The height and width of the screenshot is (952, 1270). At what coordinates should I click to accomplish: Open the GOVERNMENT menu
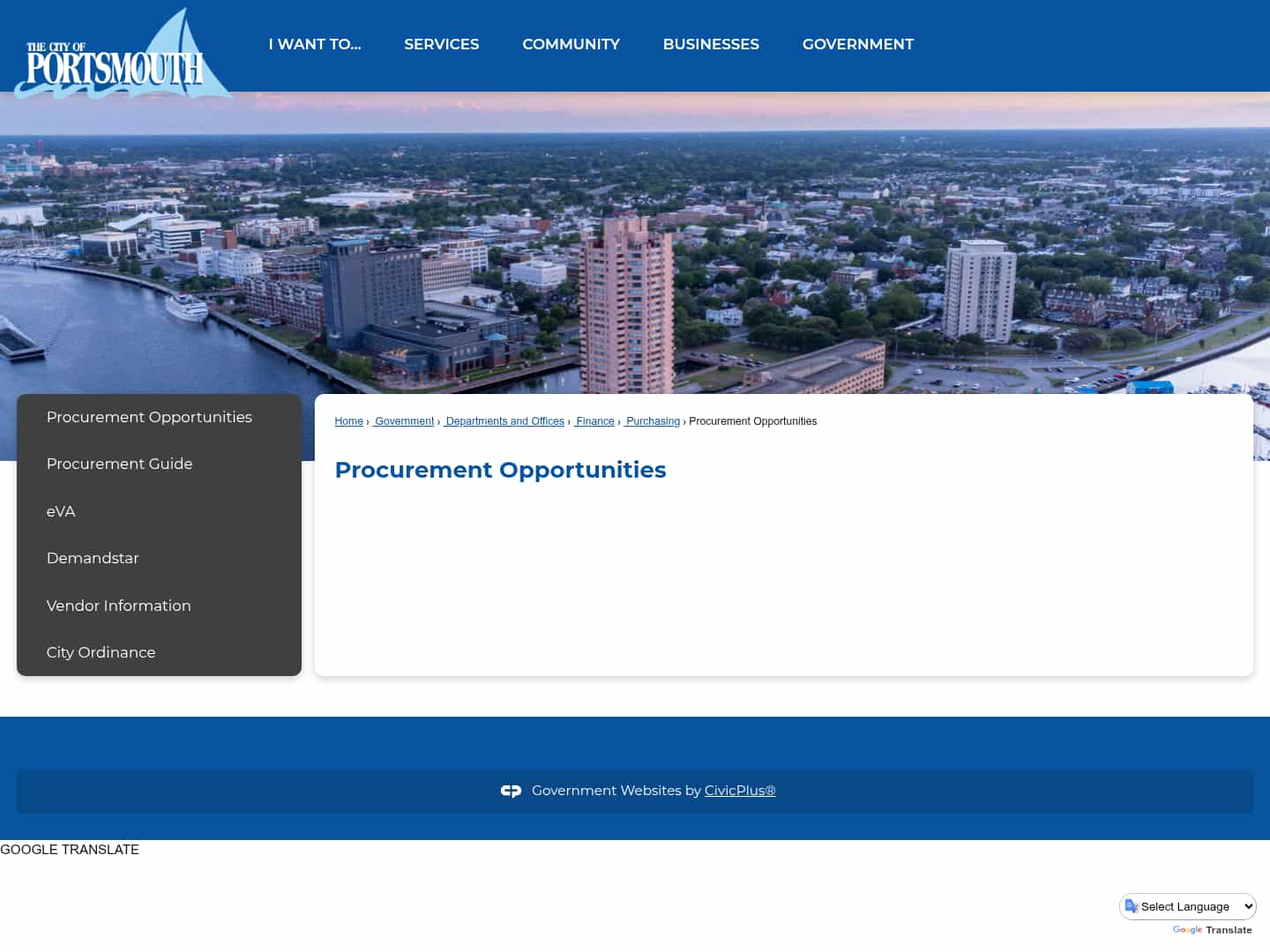pyautogui.click(x=858, y=44)
